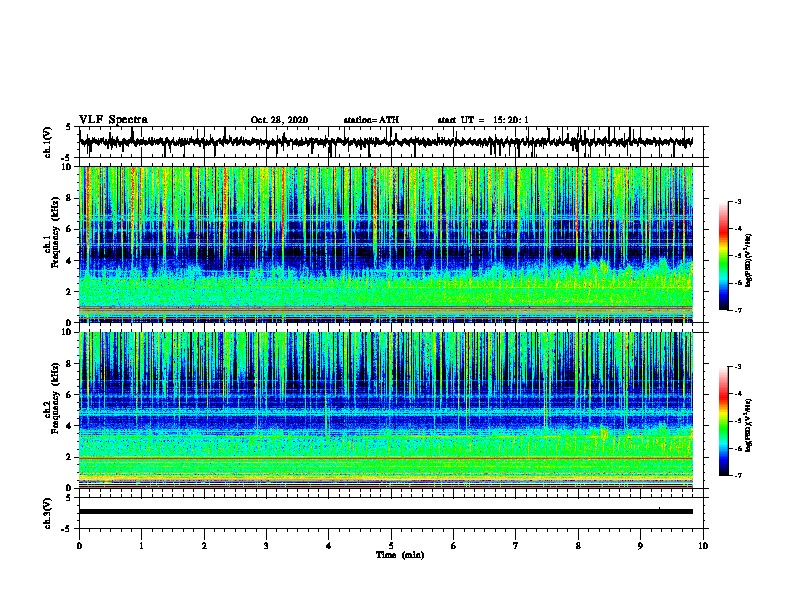Click the 'start UT = 15:20:1' text

tap(483, 120)
